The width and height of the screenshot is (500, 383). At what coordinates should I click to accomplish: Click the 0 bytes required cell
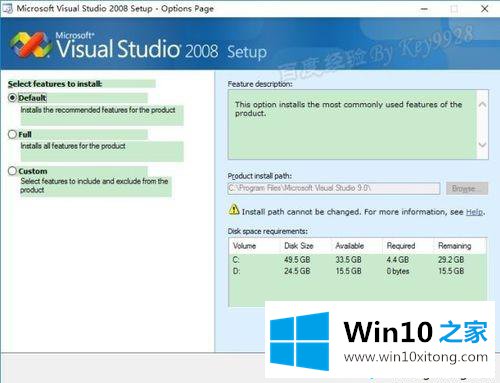tap(398, 271)
